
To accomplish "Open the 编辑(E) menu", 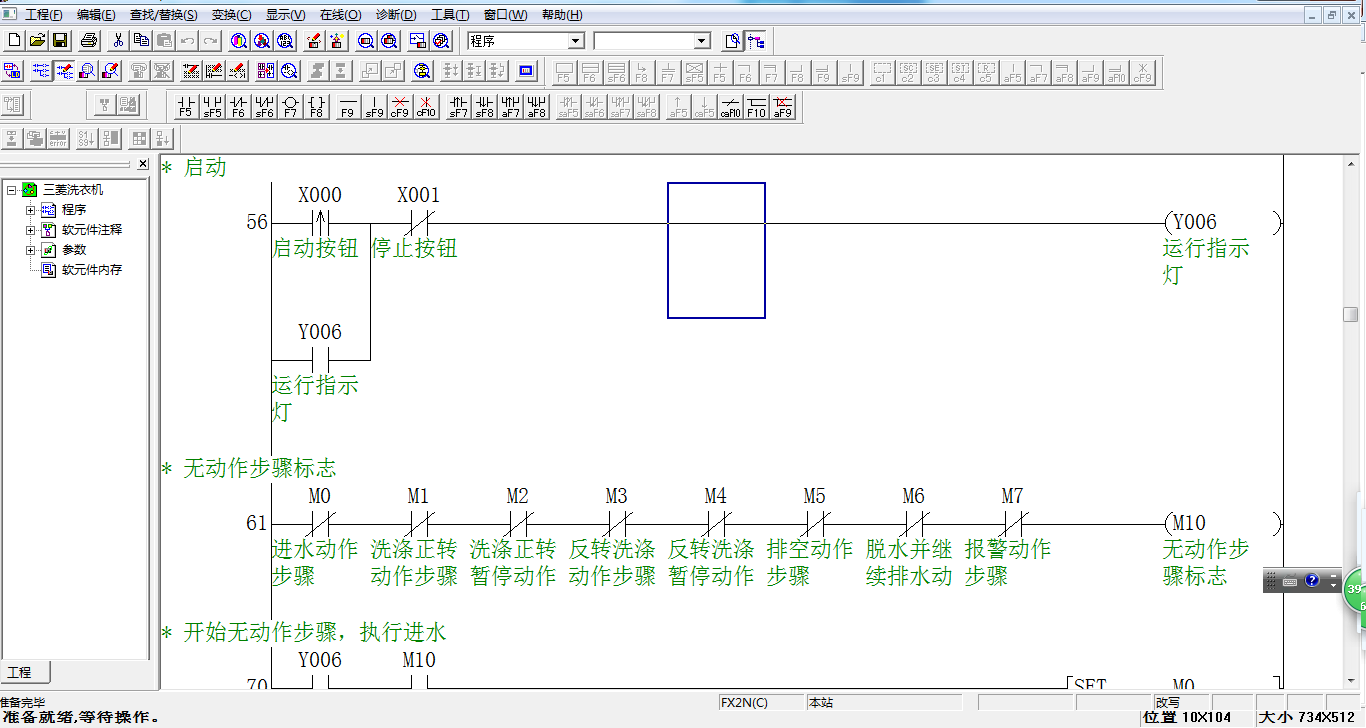I will point(96,15).
